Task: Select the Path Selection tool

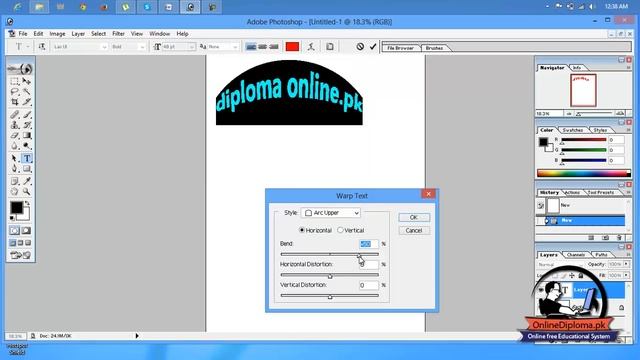Action: click(15, 158)
